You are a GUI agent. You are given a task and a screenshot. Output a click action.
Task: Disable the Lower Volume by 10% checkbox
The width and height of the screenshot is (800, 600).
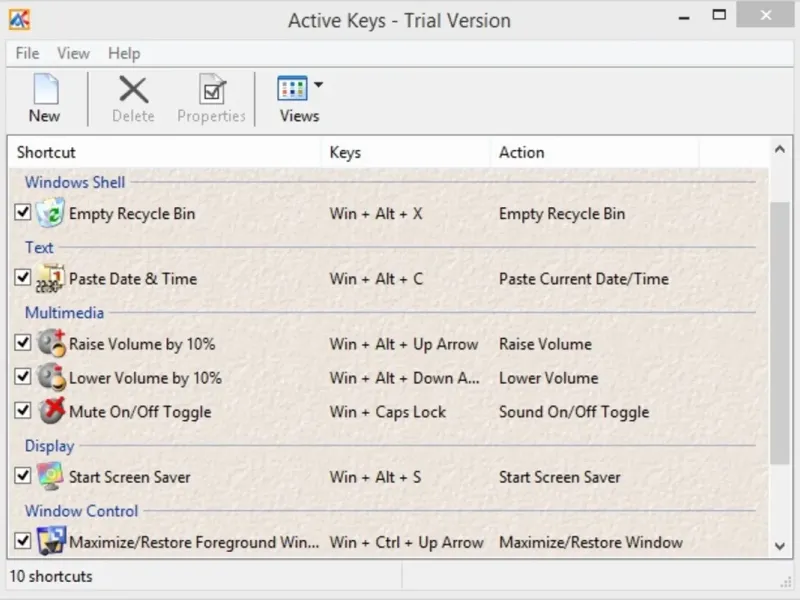22,377
